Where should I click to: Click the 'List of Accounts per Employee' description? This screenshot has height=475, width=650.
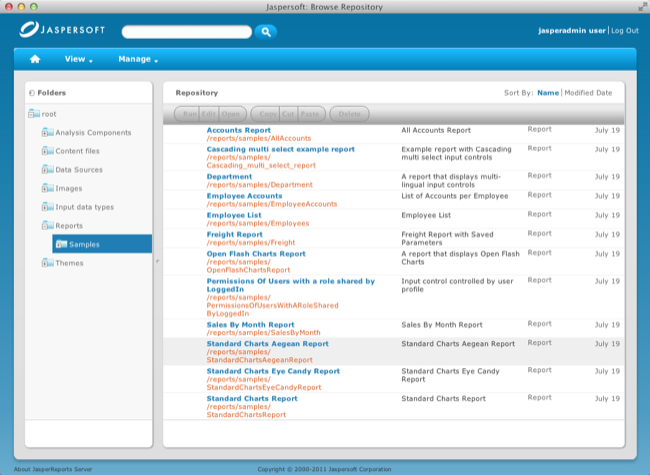coord(454,196)
